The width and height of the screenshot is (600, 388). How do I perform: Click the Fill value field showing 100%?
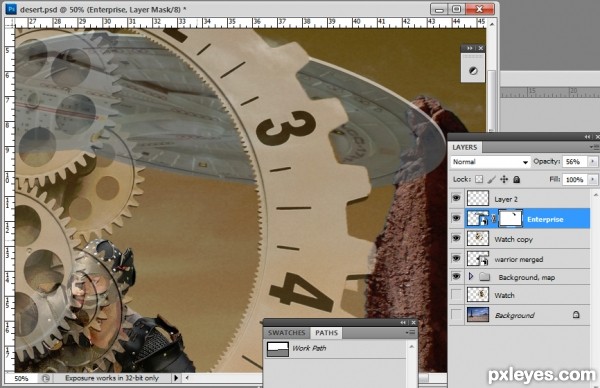click(576, 179)
